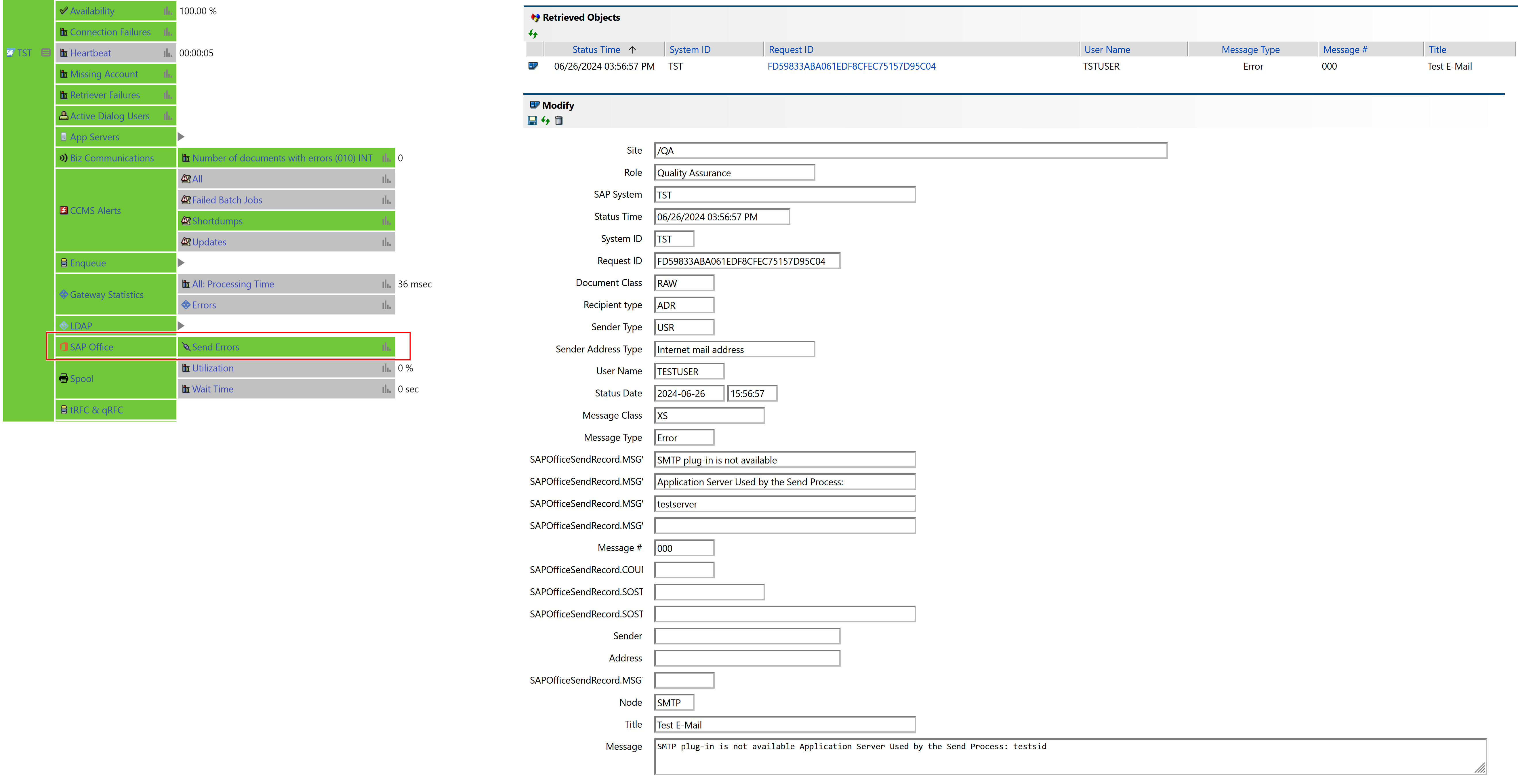
Task: Click the save icon in Modify toolbar
Action: pos(532,121)
